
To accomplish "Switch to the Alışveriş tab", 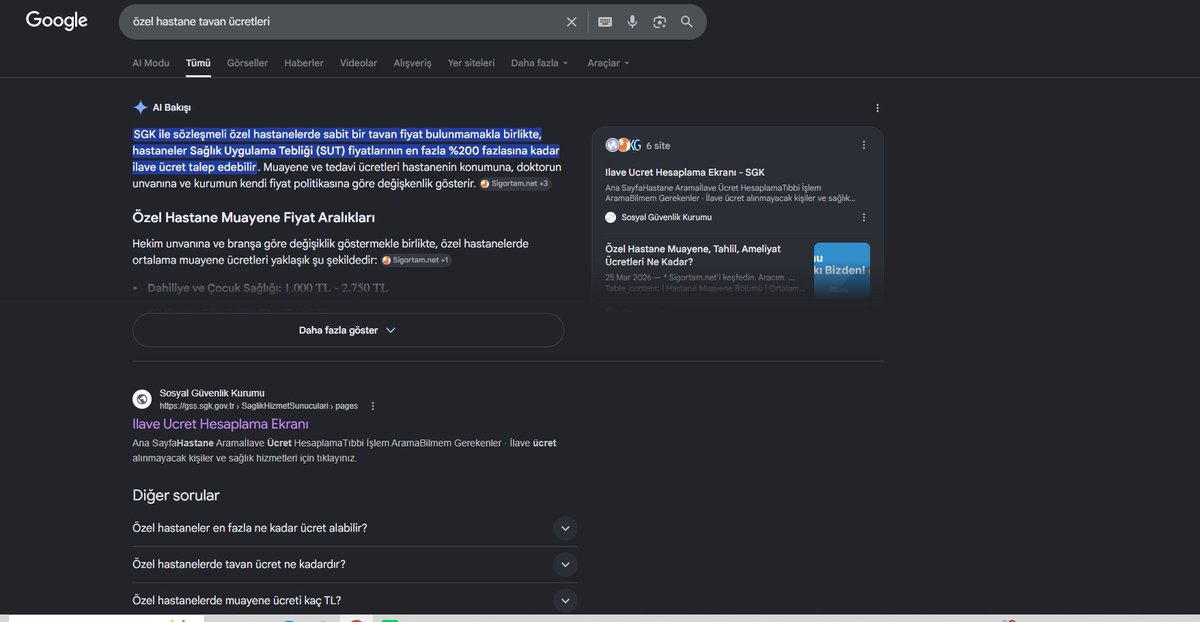I will (x=413, y=63).
